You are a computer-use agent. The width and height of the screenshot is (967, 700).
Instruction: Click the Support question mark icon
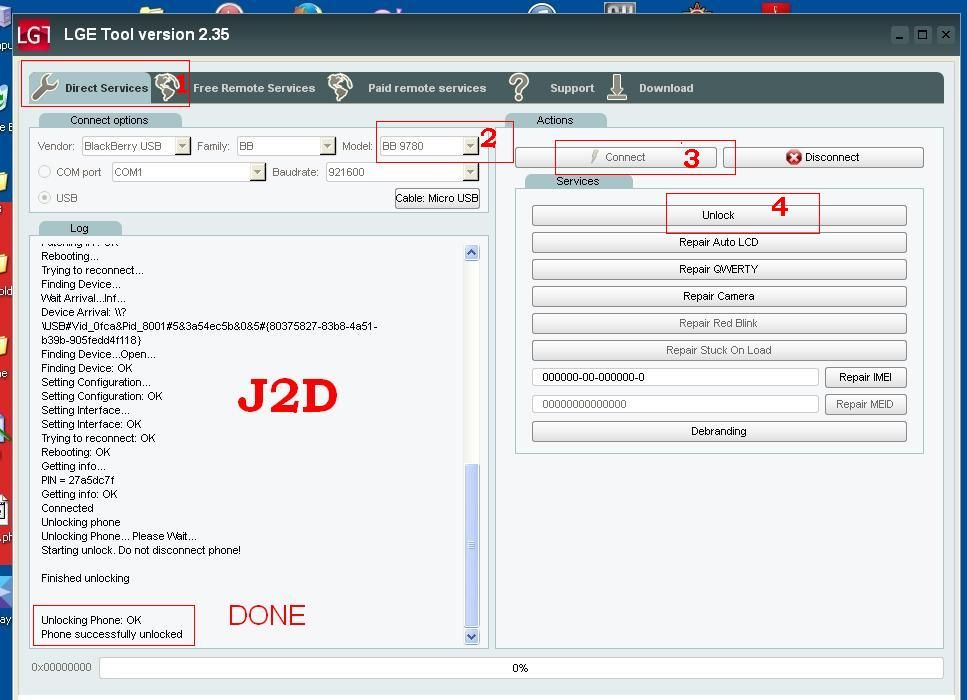[x=519, y=87]
